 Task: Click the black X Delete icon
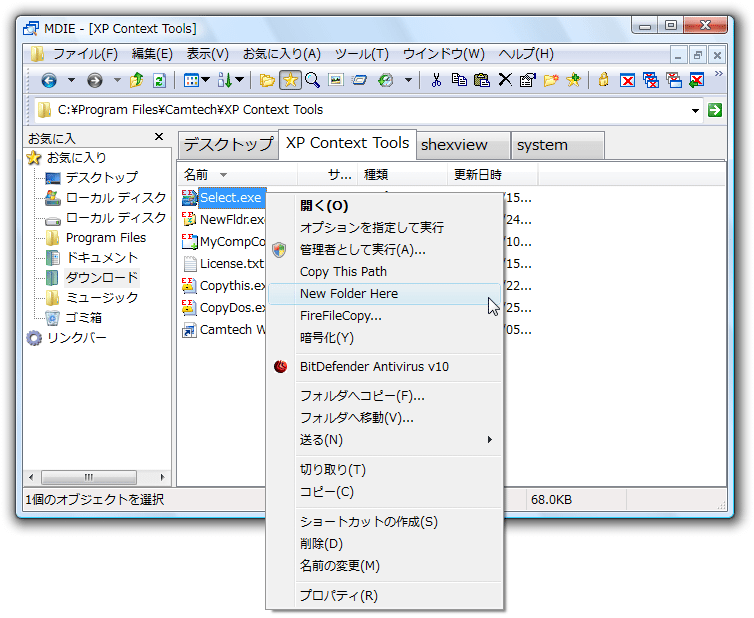pos(505,80)
